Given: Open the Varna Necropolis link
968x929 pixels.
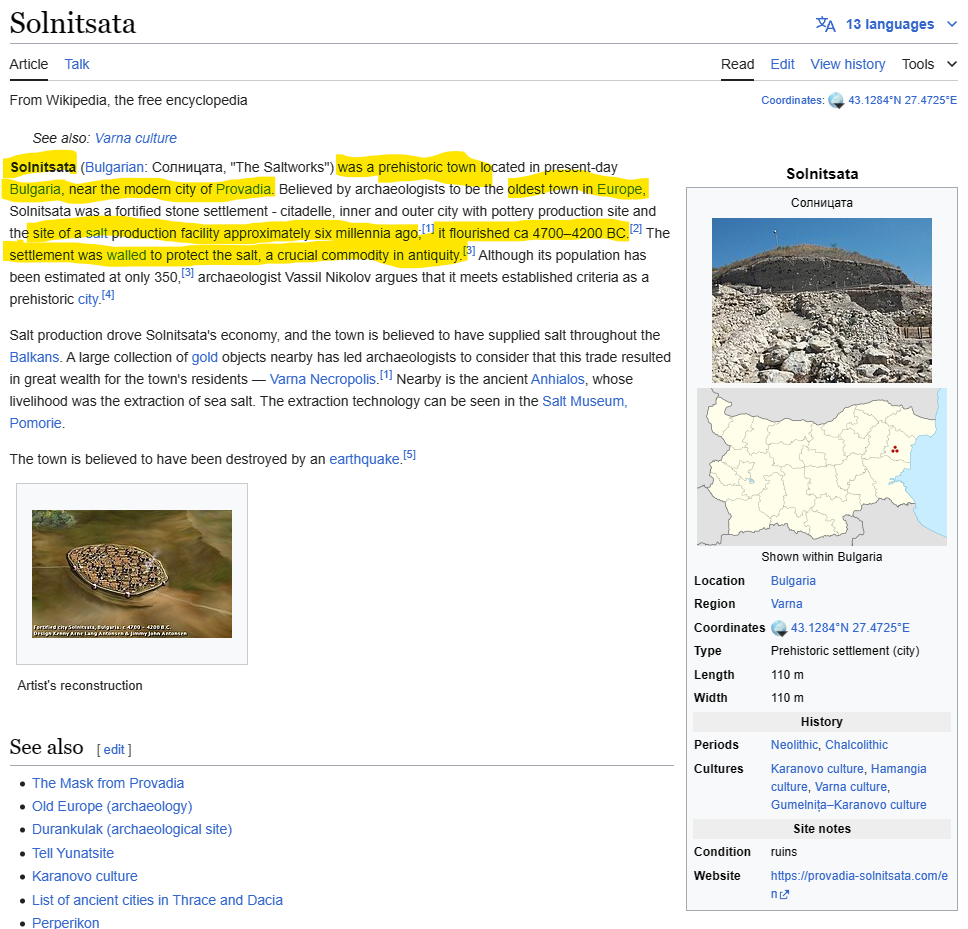Looking at the screenshot, I should pos(322,379).
